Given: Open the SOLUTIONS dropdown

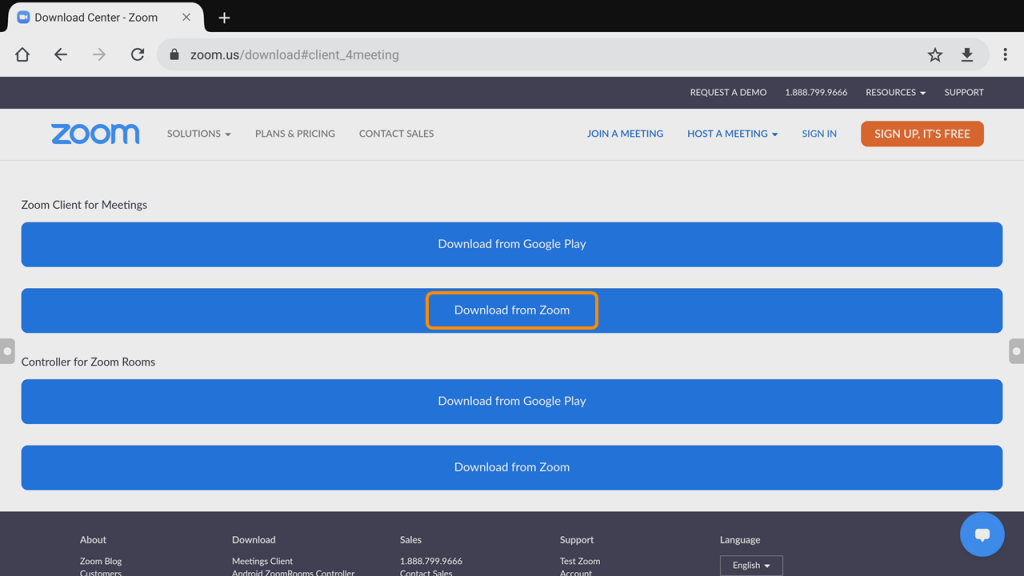Looking at the screenshot, I should [198, 133].
